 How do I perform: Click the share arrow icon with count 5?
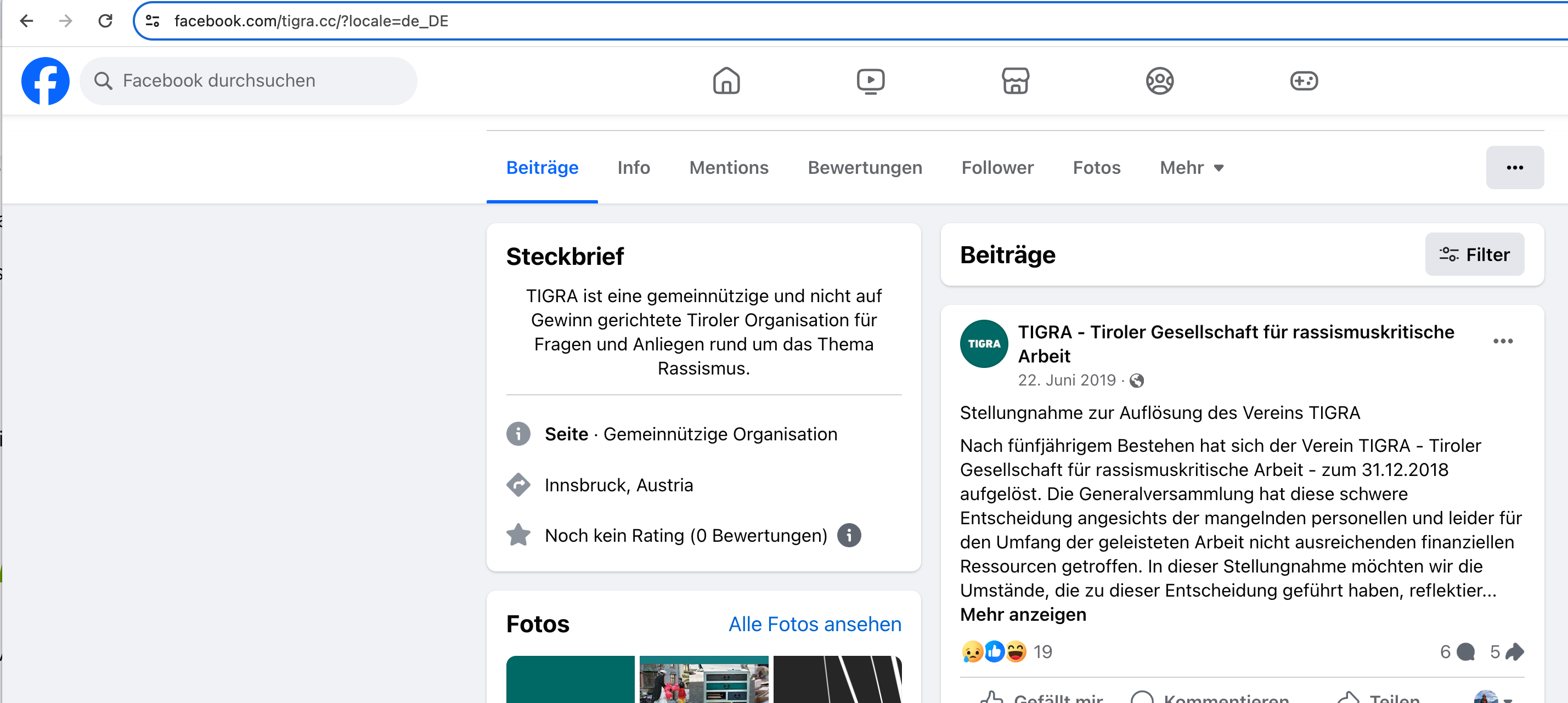[1514, 652]
